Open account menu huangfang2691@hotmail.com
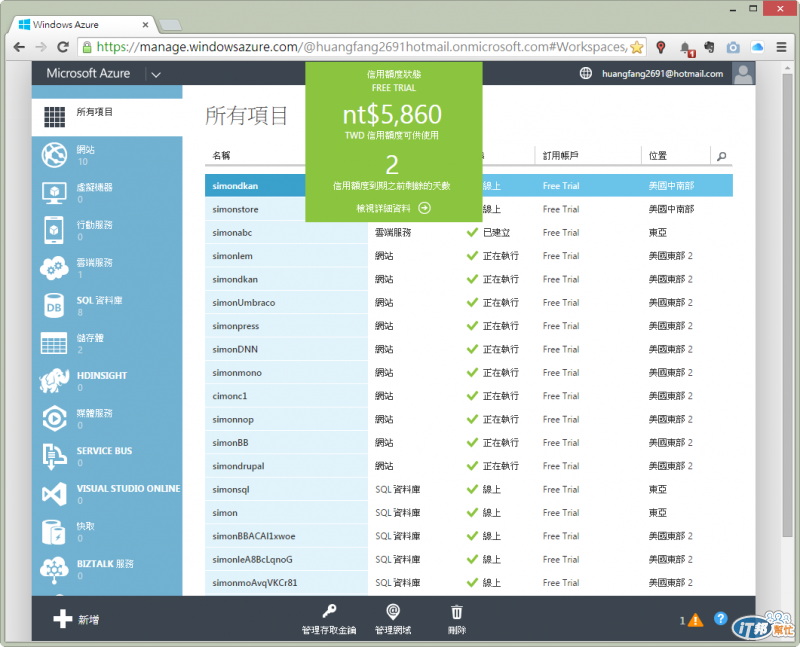The height and width of the screenshot is (647, 800). coord(662,74)
